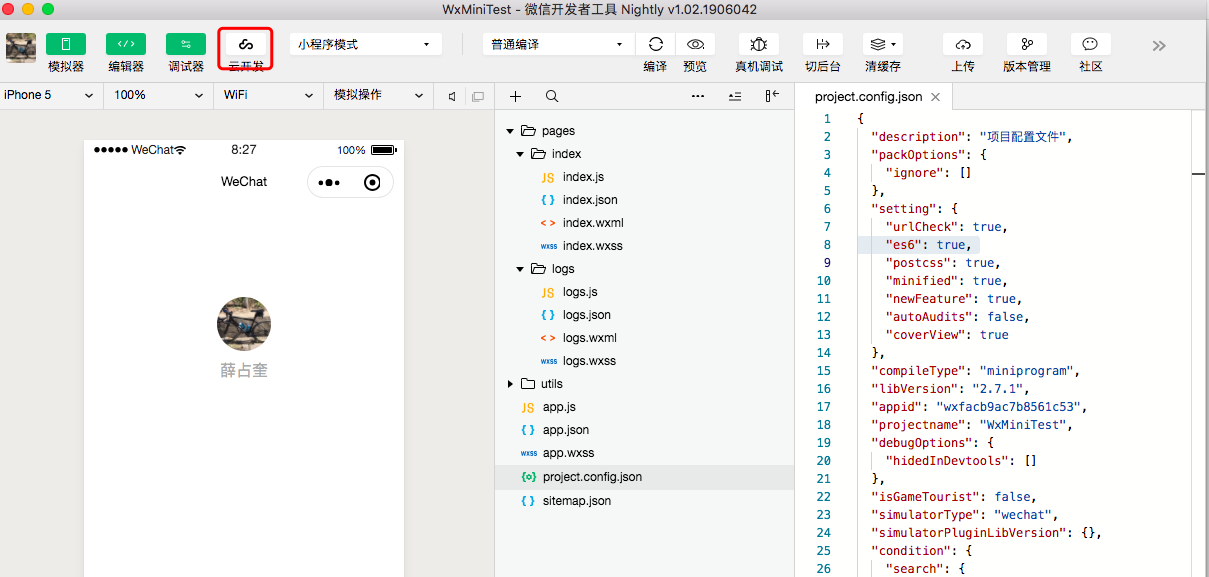The image size is (1209, 577).
Task: Click the user avatar in toolbar
Action: point(21,48)
